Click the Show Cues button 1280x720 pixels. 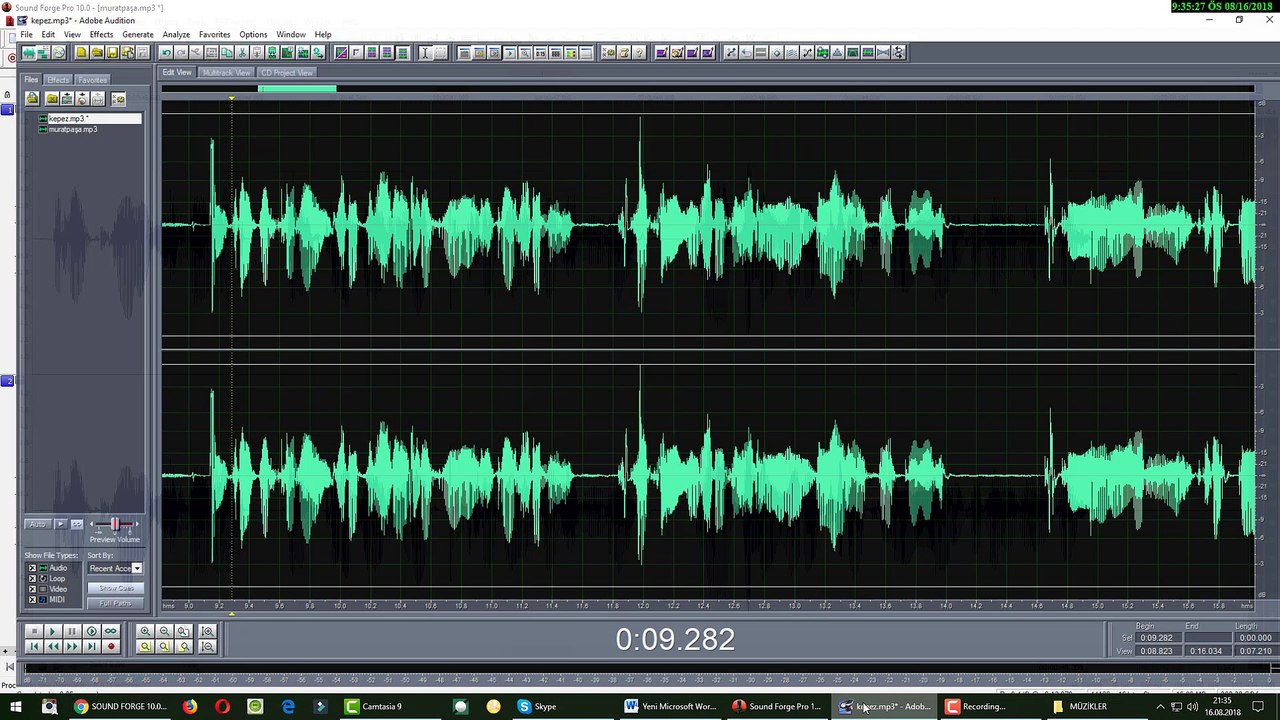[116, 588]
